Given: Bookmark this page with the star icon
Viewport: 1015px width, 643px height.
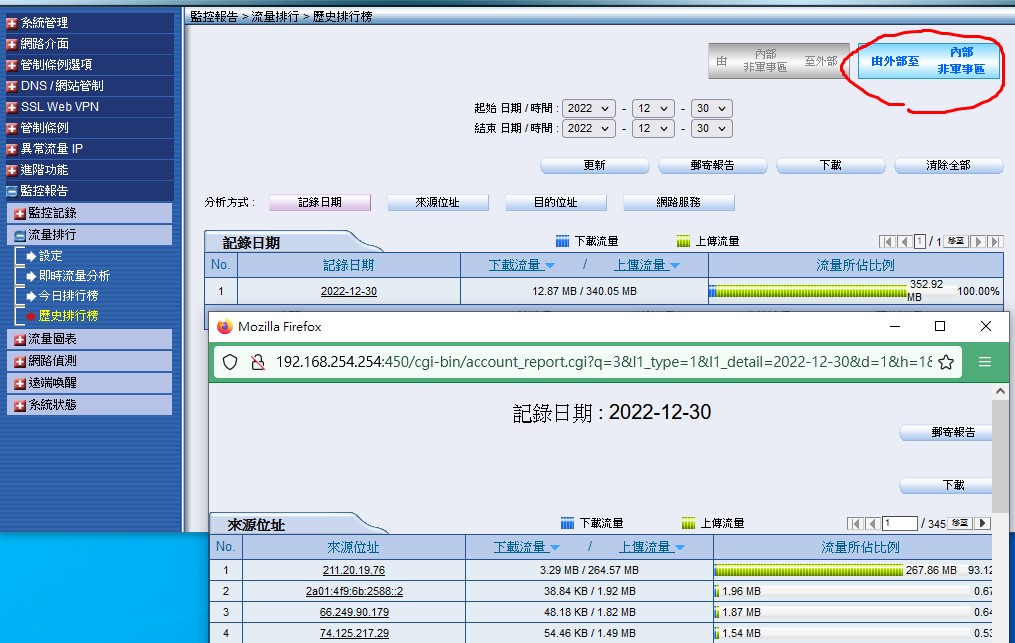Looking at the screenshot, I should click(x=945, y=362).
